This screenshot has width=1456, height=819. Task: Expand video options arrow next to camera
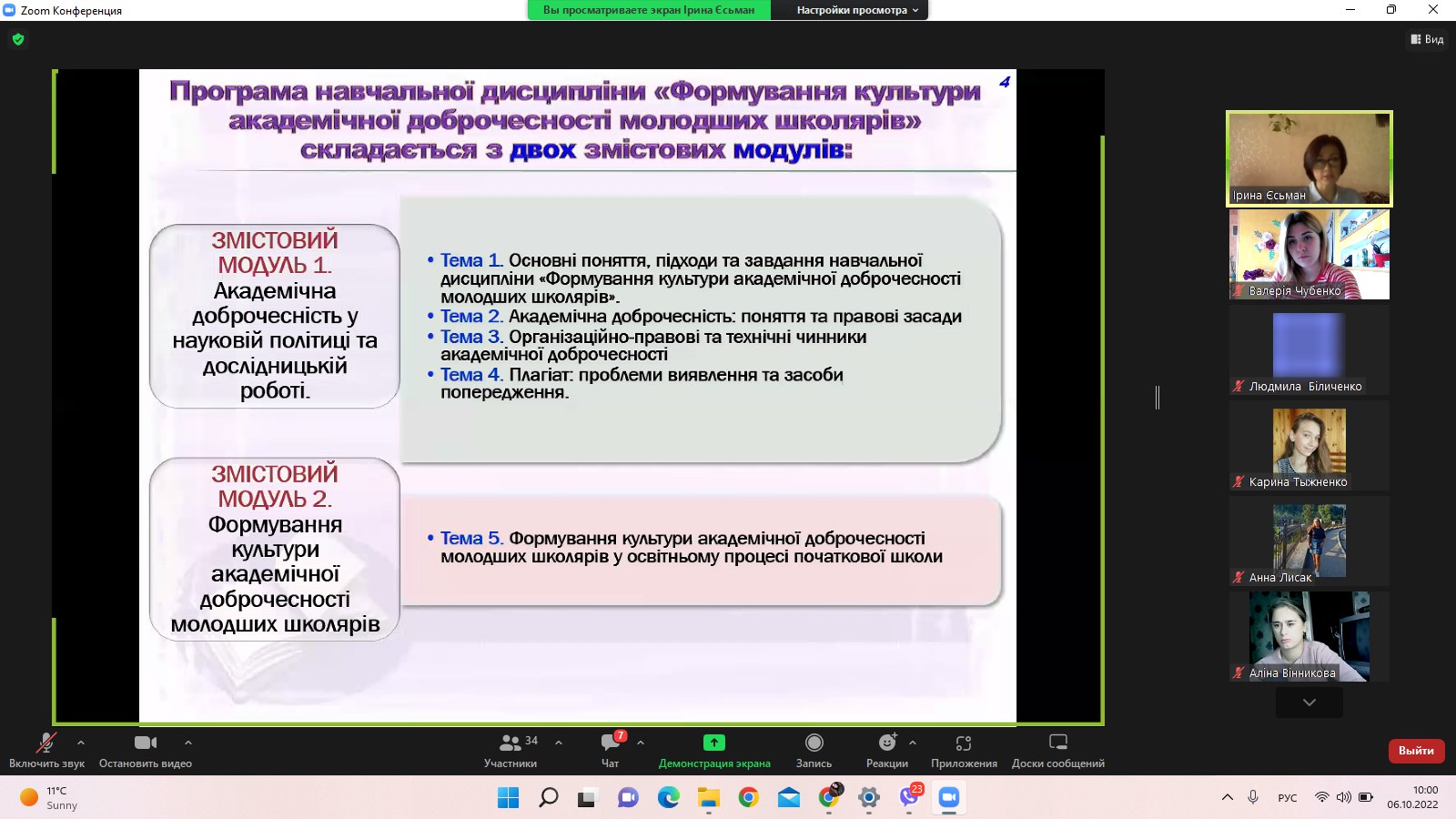pyautogui.click(x=188, y=743)
